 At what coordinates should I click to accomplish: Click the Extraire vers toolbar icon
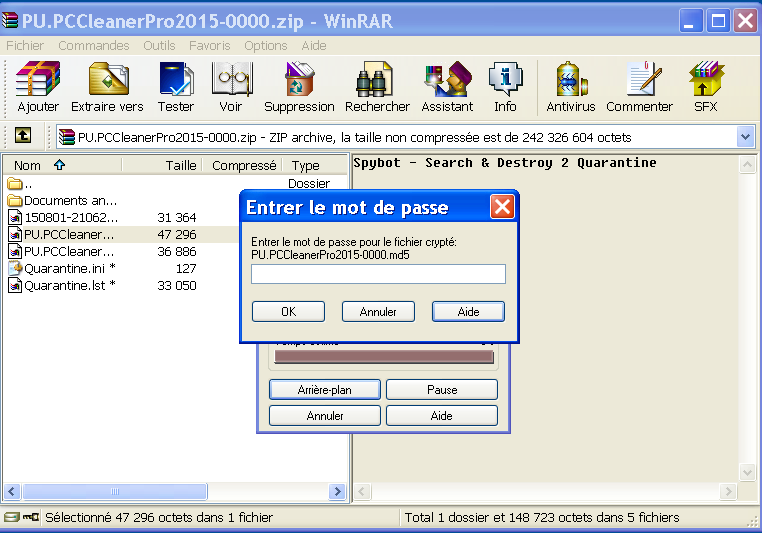tap(108, 79)
